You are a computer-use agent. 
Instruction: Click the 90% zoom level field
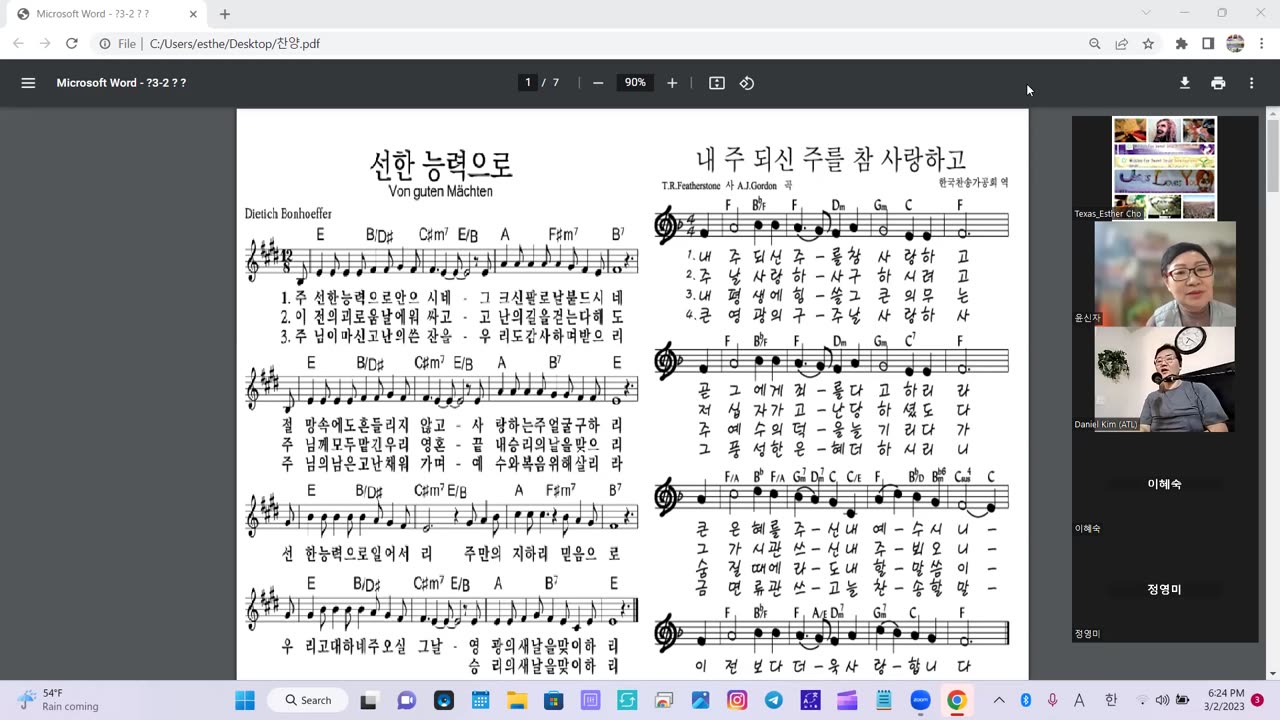click(635, 83)
